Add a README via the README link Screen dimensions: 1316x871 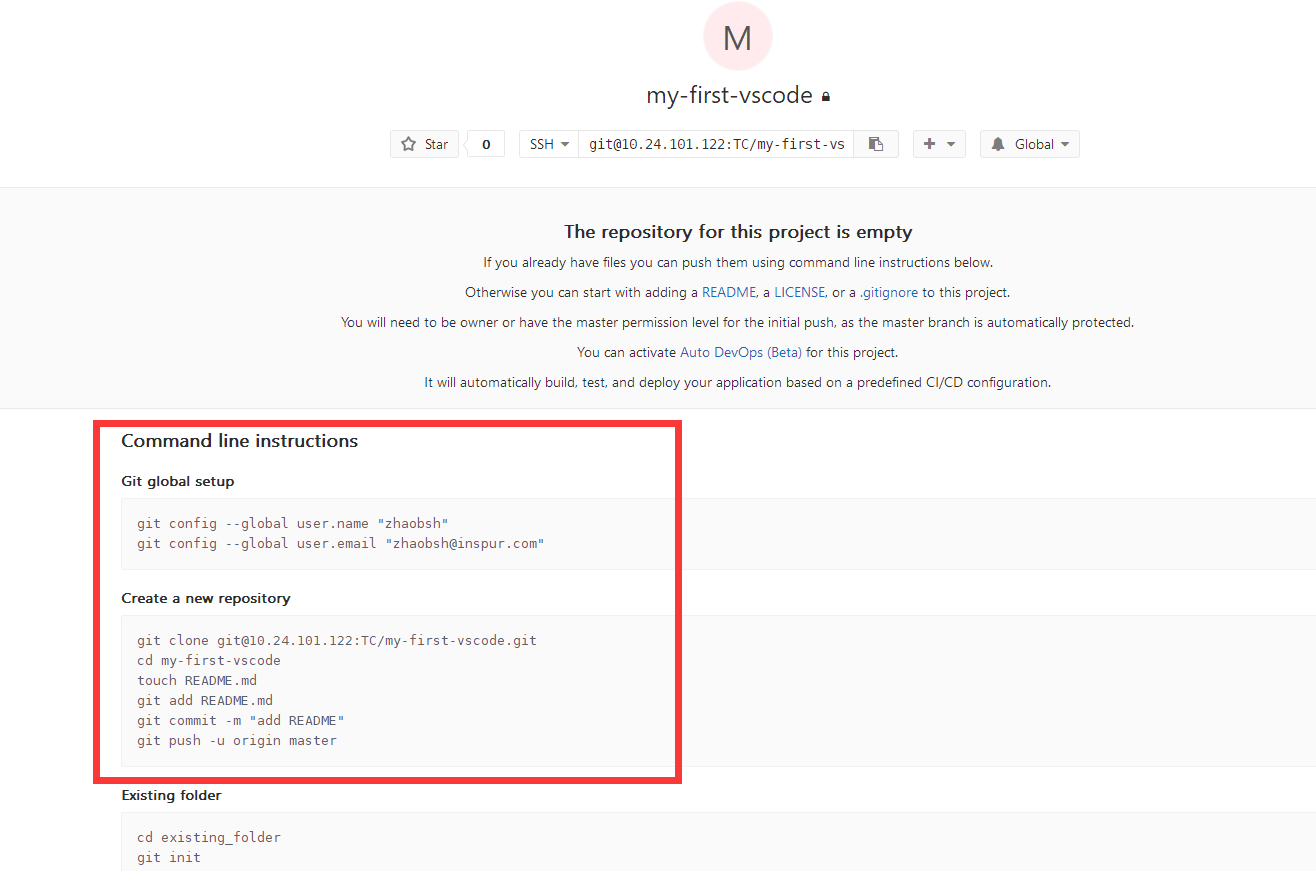pyautogui.click(x=729, y=292)
